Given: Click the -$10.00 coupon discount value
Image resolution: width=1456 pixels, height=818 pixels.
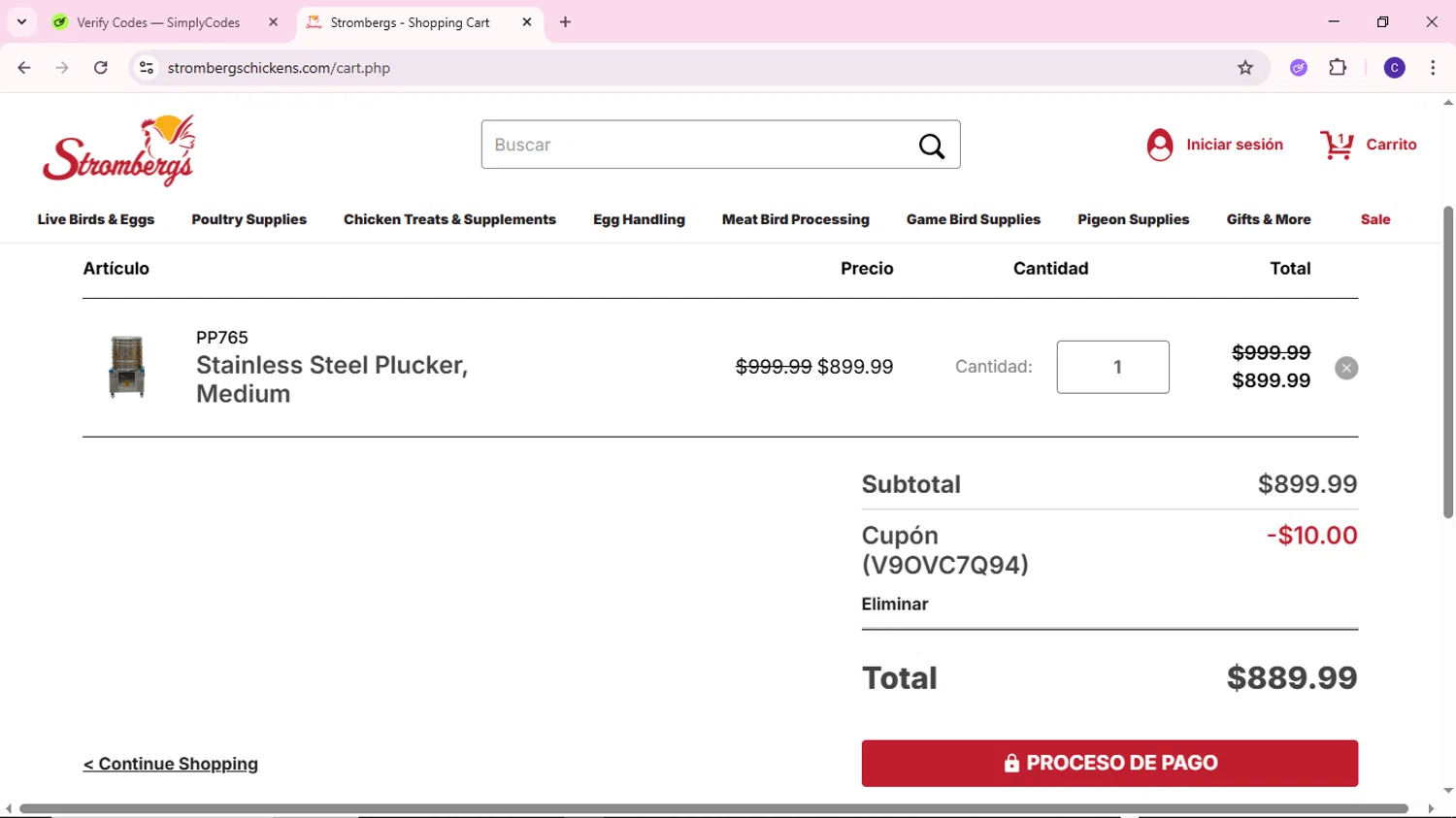Looking at the screenshot, I should (x=1311, y=536).
